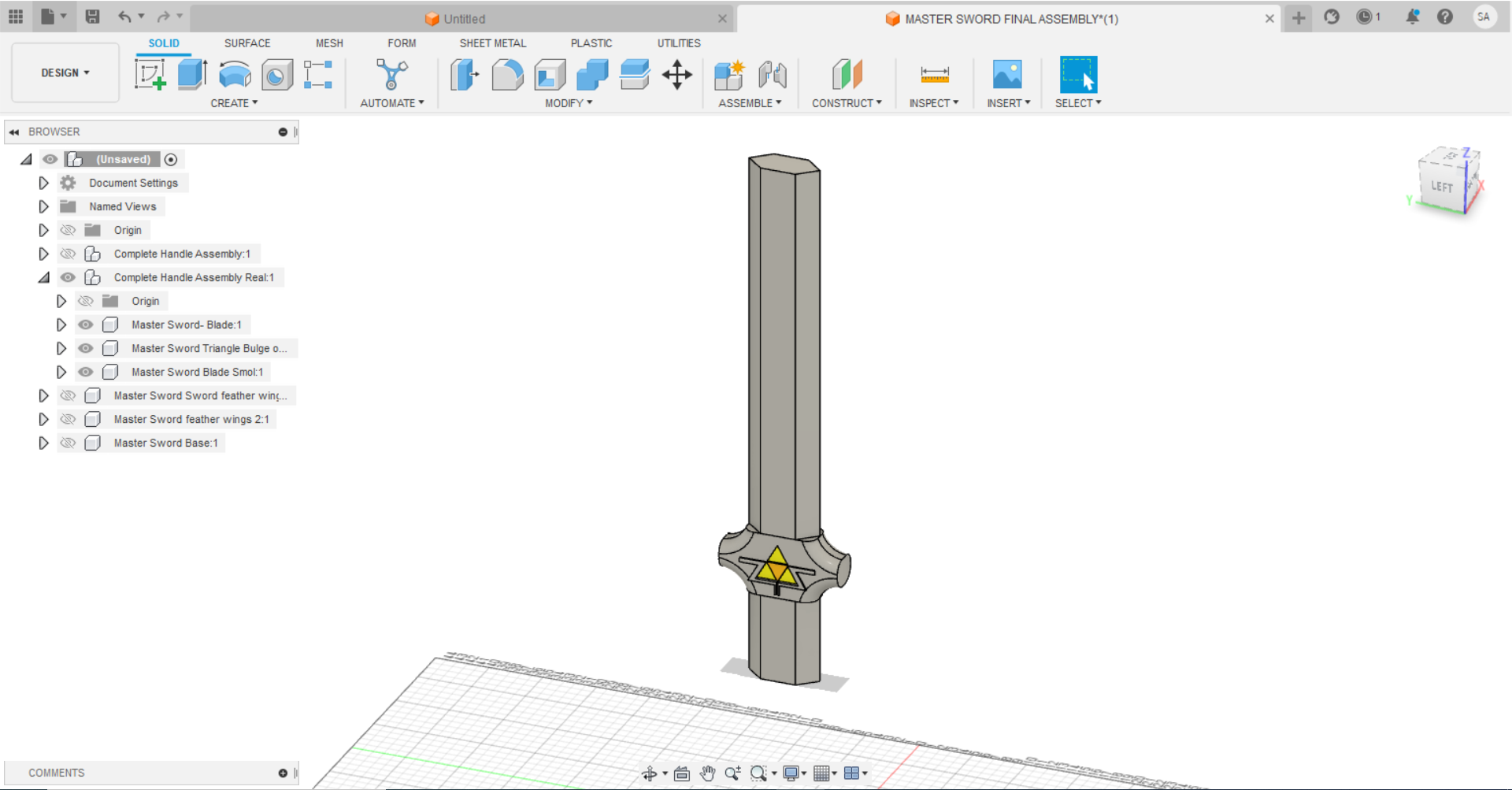Viewport: 1512px width, 790px height.
Task: Open the CREATE dropdown menu
Action: tap(234, 103)
